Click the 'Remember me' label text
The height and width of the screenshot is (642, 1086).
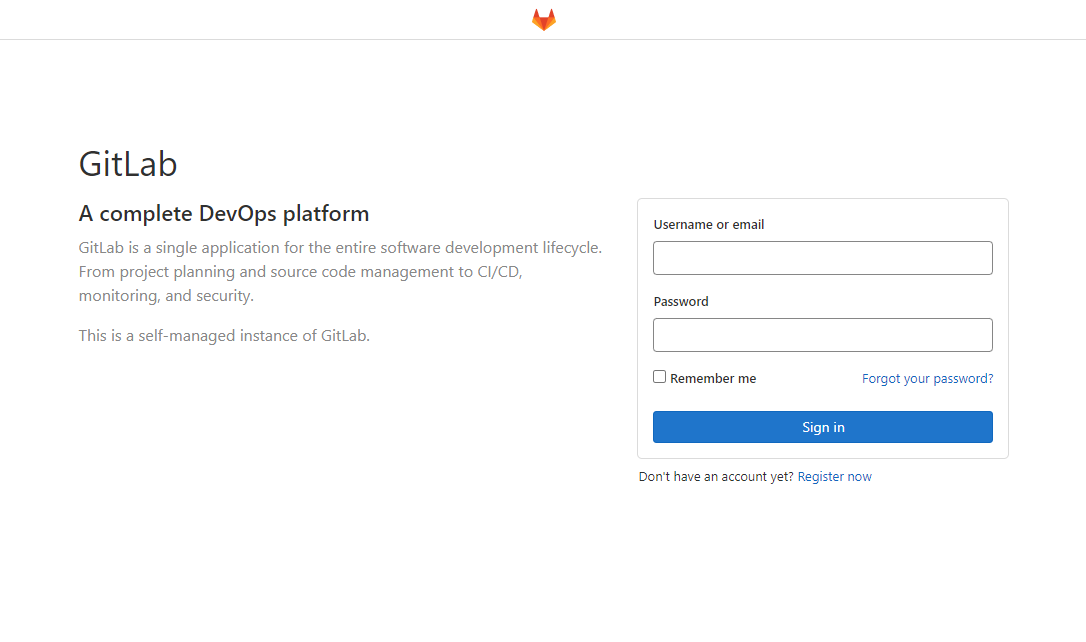coord(713,378)
